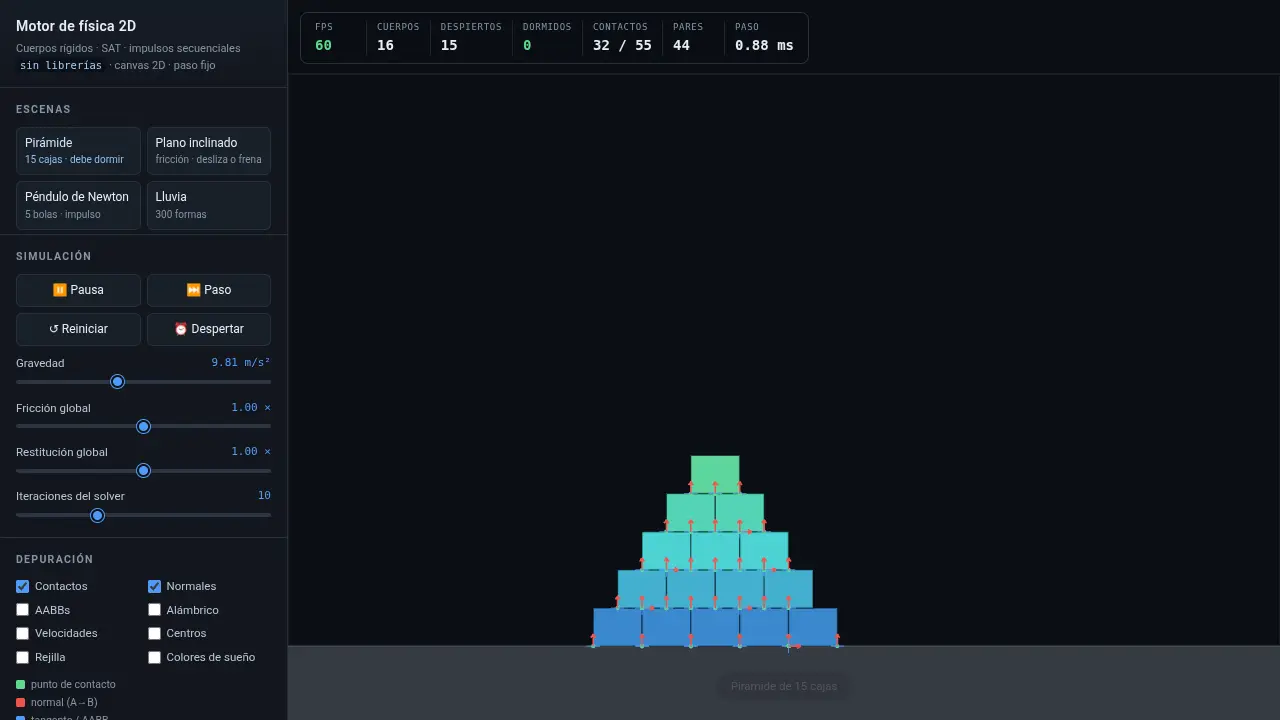Adjust the Fricción global slider
1280x720 pixels.
(143, 427)
